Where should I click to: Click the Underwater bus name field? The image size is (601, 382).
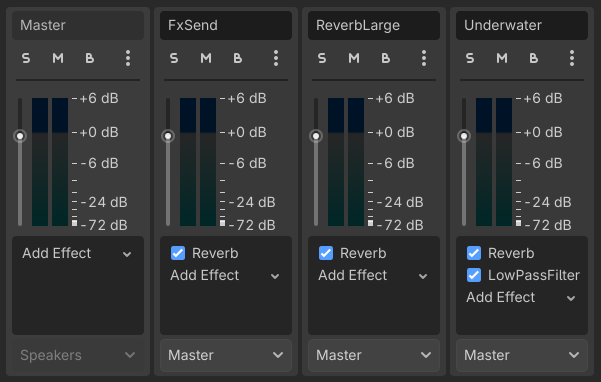(x=522, y=25)
